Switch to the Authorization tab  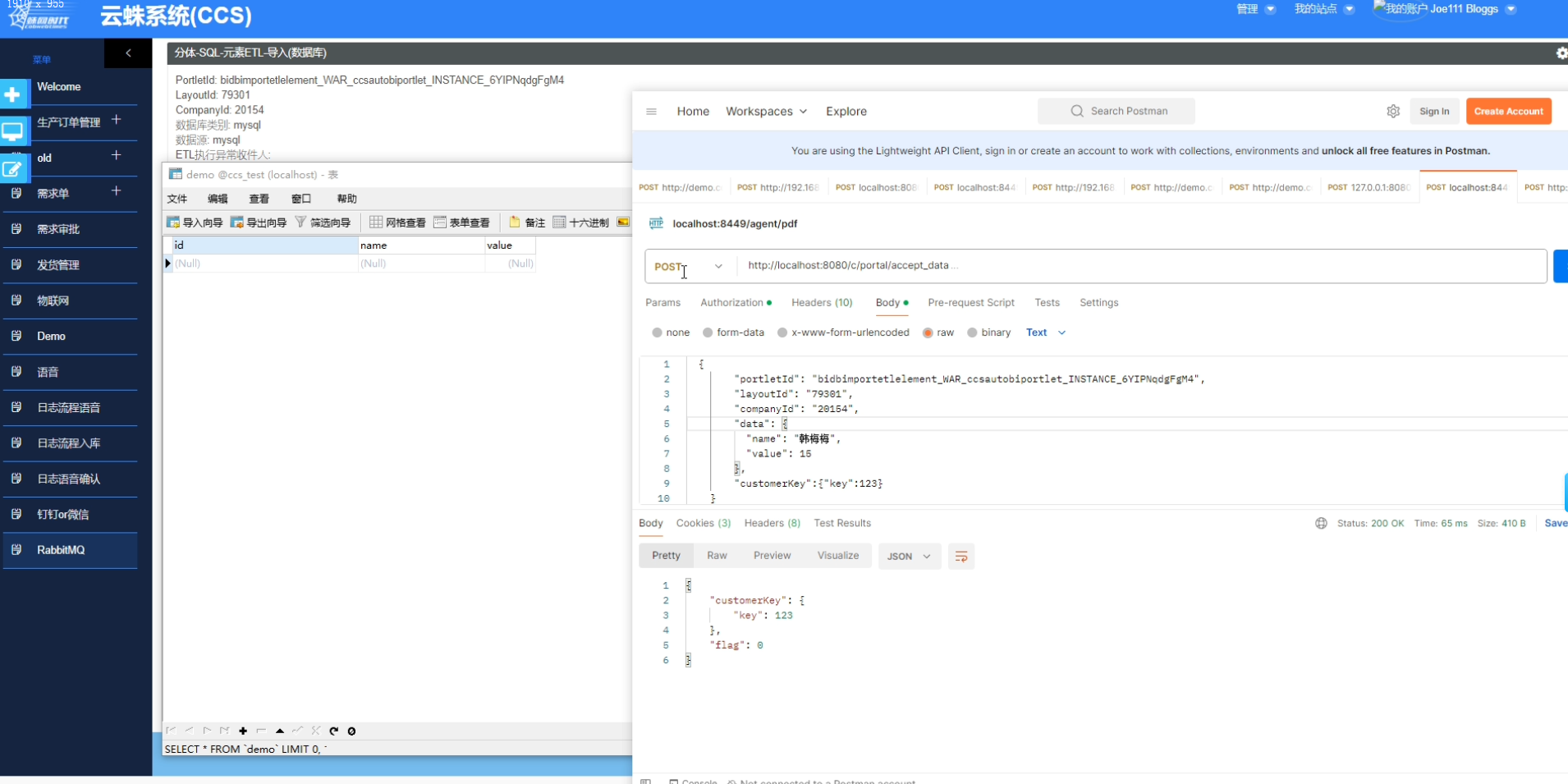(x=736, y=303)
